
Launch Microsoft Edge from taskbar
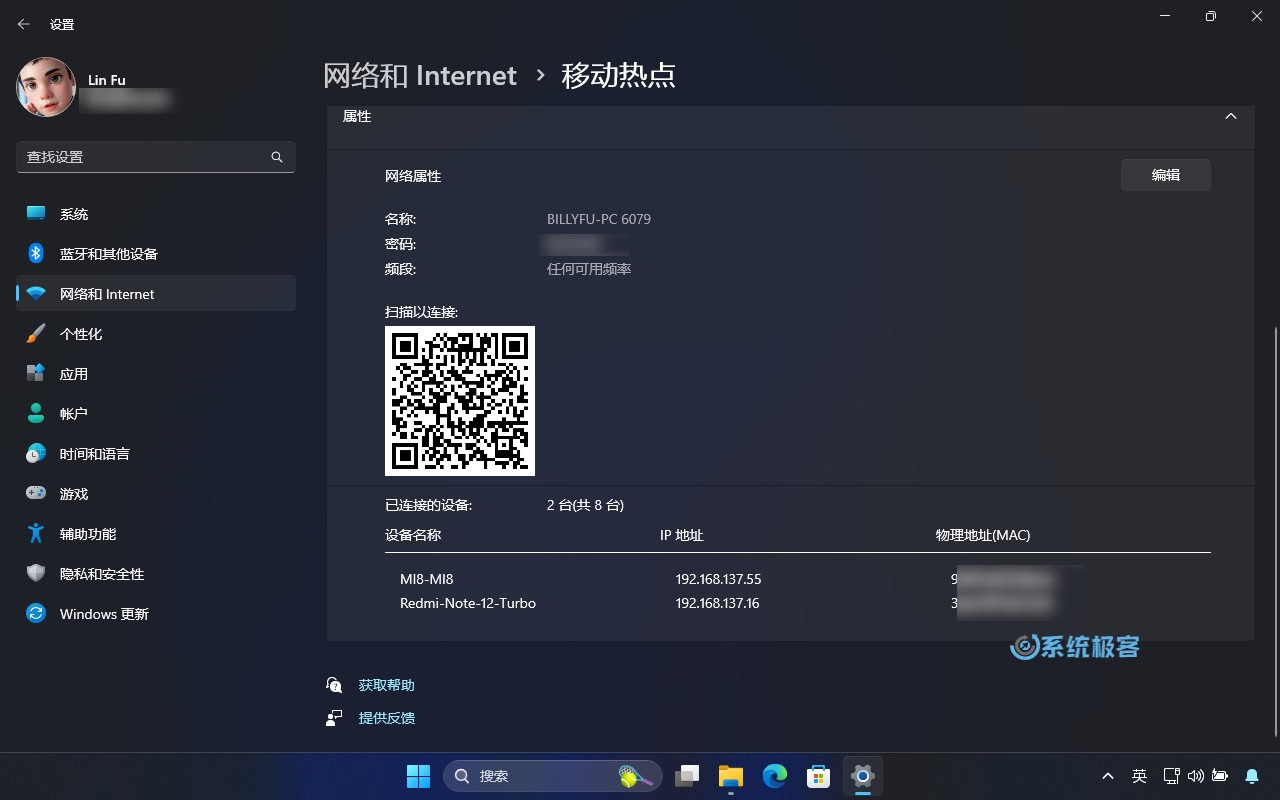775,776
